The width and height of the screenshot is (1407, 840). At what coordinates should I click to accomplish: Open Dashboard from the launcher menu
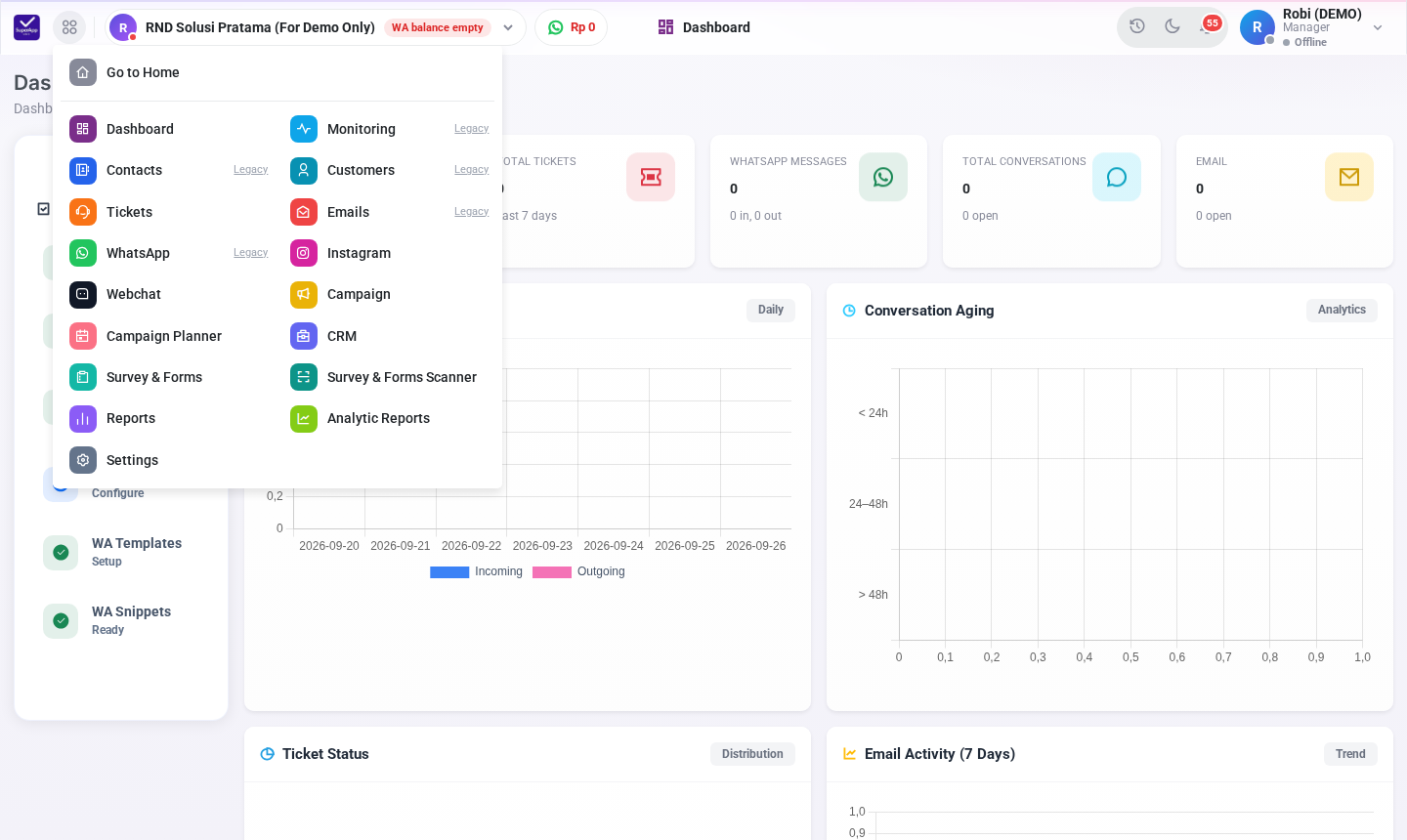pos(140,129)
